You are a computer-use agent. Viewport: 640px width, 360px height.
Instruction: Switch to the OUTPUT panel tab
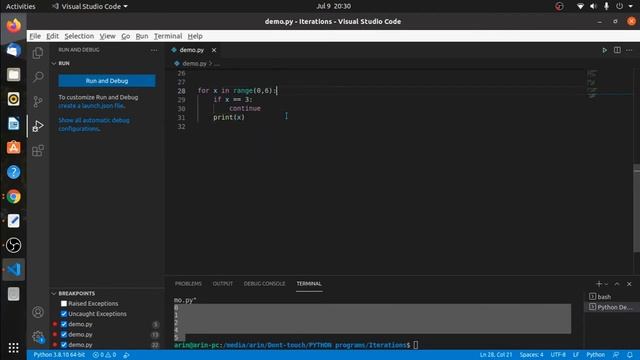coord(222,284)
